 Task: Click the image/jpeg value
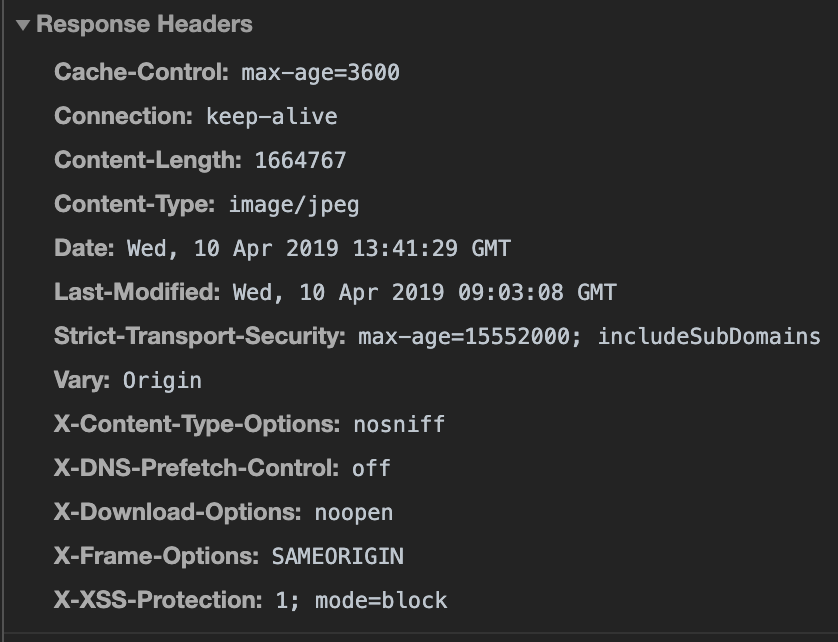click(294, 205)
